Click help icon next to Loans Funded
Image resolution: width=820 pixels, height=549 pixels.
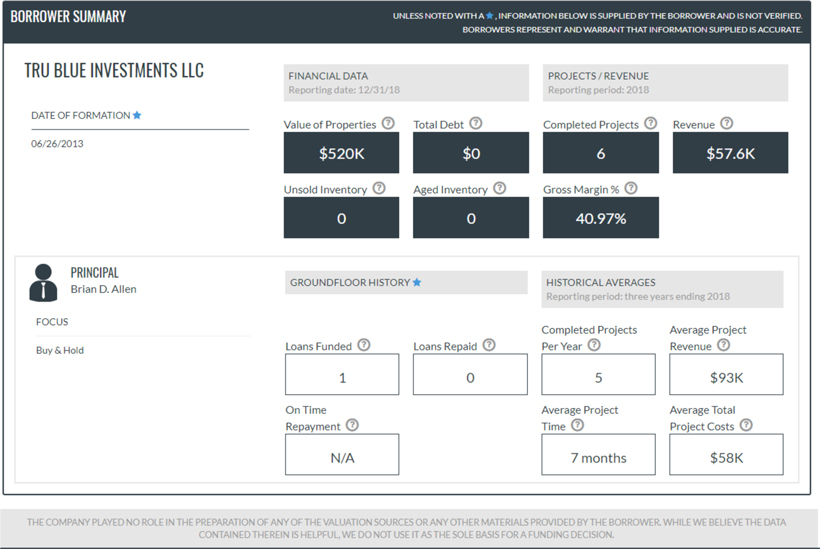coord(364,345)
